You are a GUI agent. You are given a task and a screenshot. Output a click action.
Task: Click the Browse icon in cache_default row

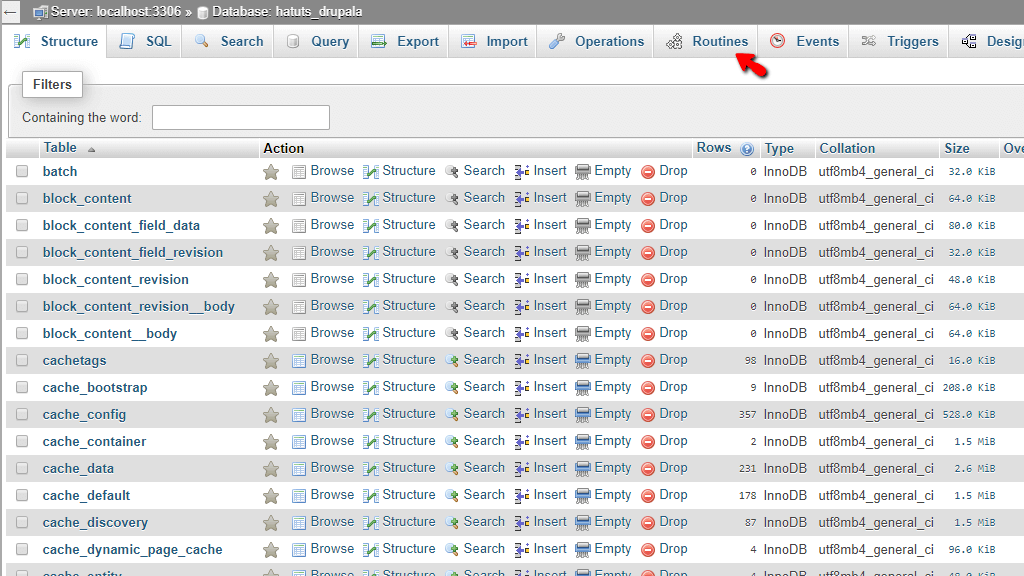coord(299,496)
